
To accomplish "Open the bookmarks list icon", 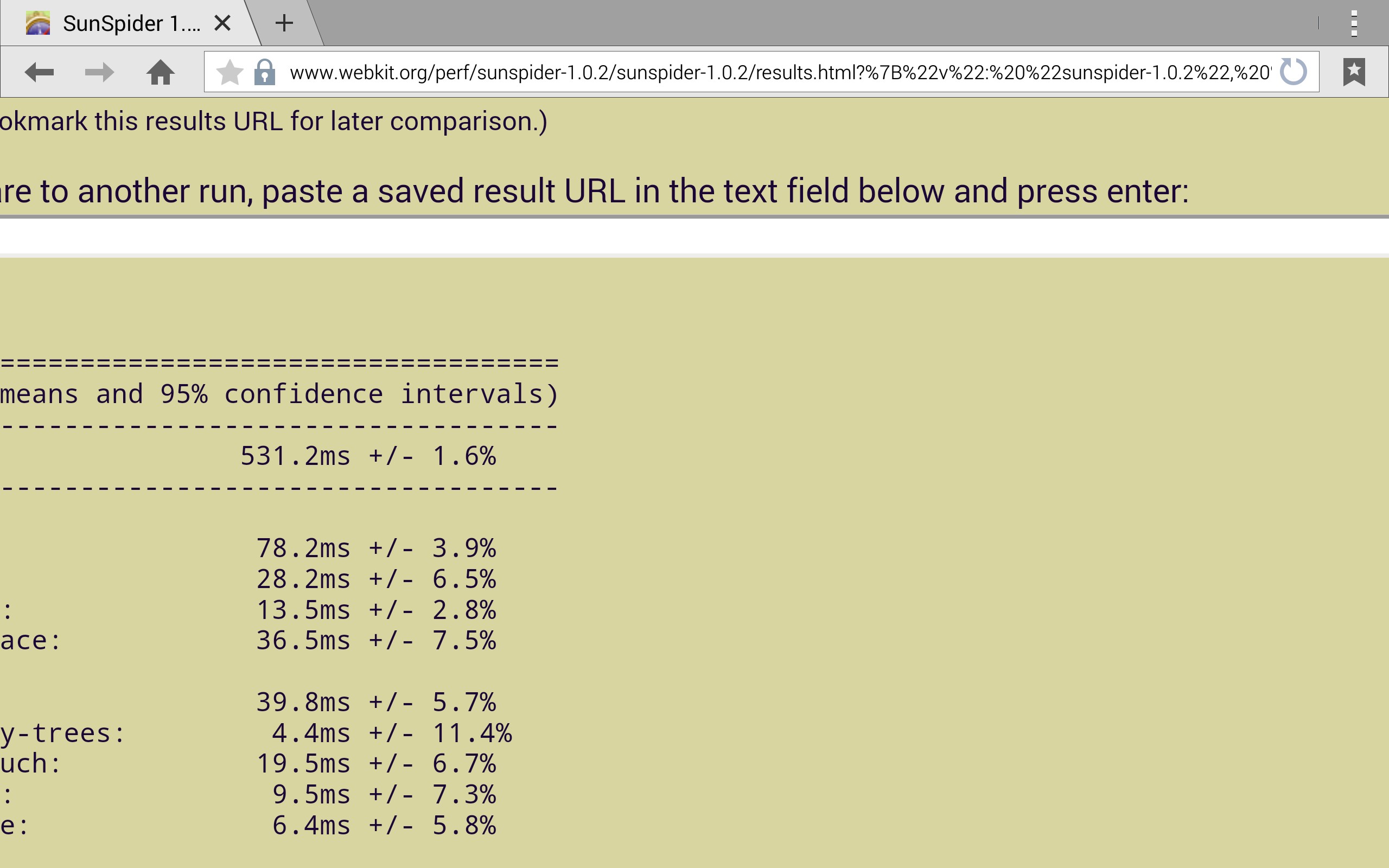I will (x=1354, y=72).
